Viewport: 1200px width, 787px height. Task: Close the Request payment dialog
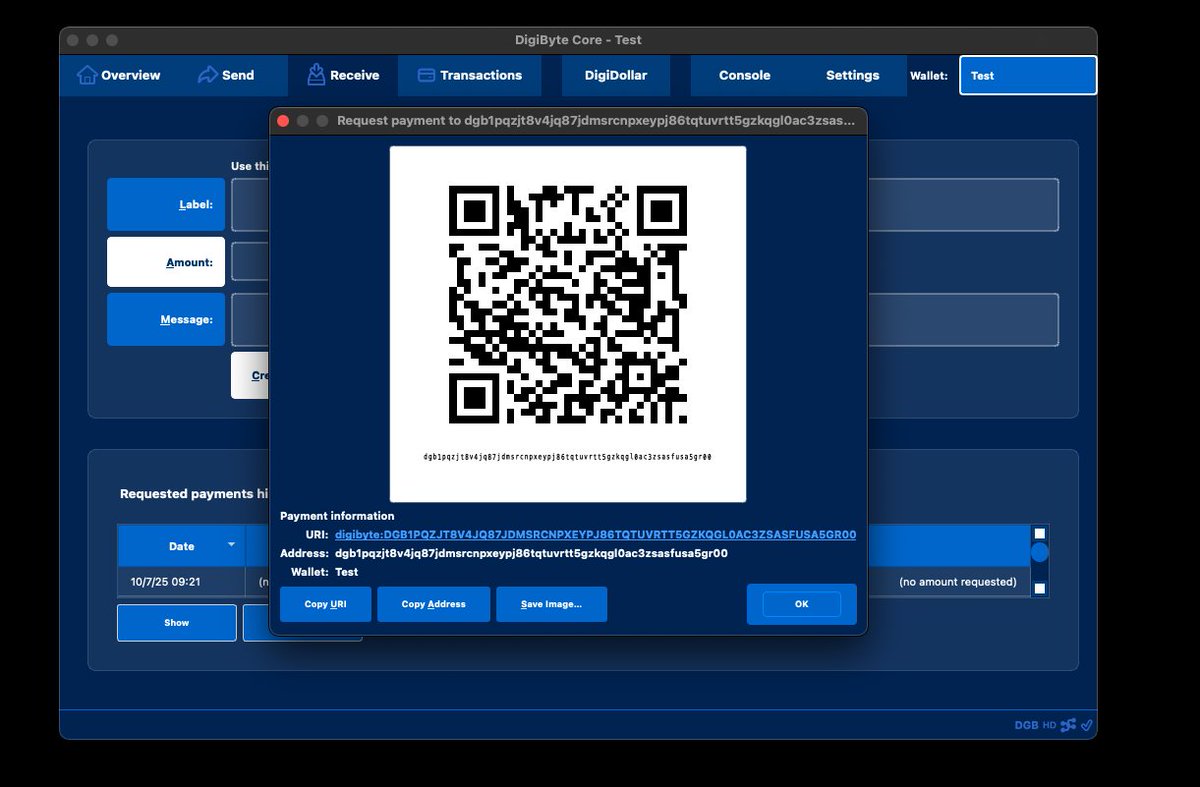(x=283, y=120)
